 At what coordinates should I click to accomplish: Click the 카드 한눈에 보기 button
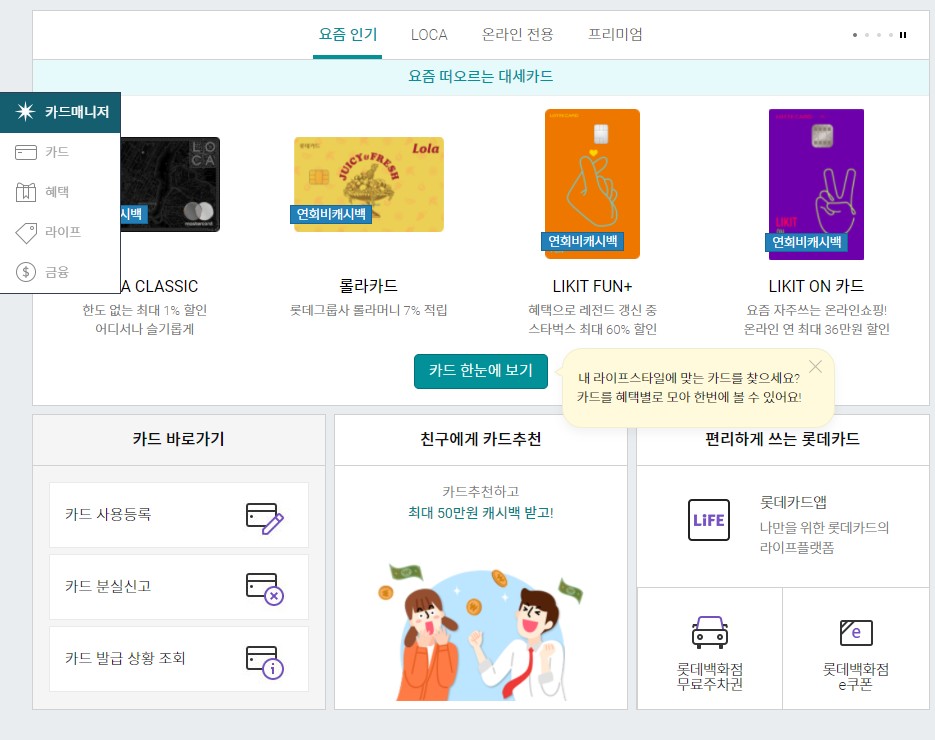pyautogui.click(x=481, y=371)
